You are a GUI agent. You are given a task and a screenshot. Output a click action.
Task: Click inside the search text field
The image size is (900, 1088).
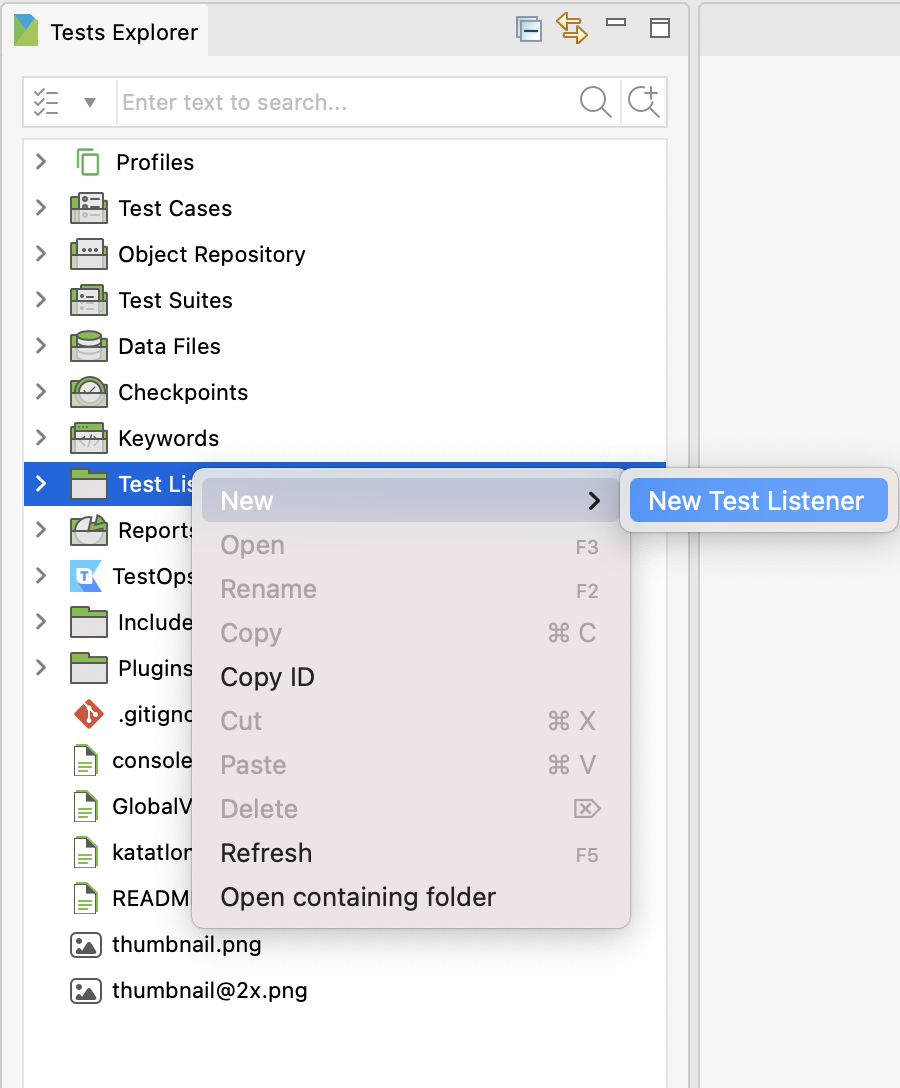[x=300, y=101]
